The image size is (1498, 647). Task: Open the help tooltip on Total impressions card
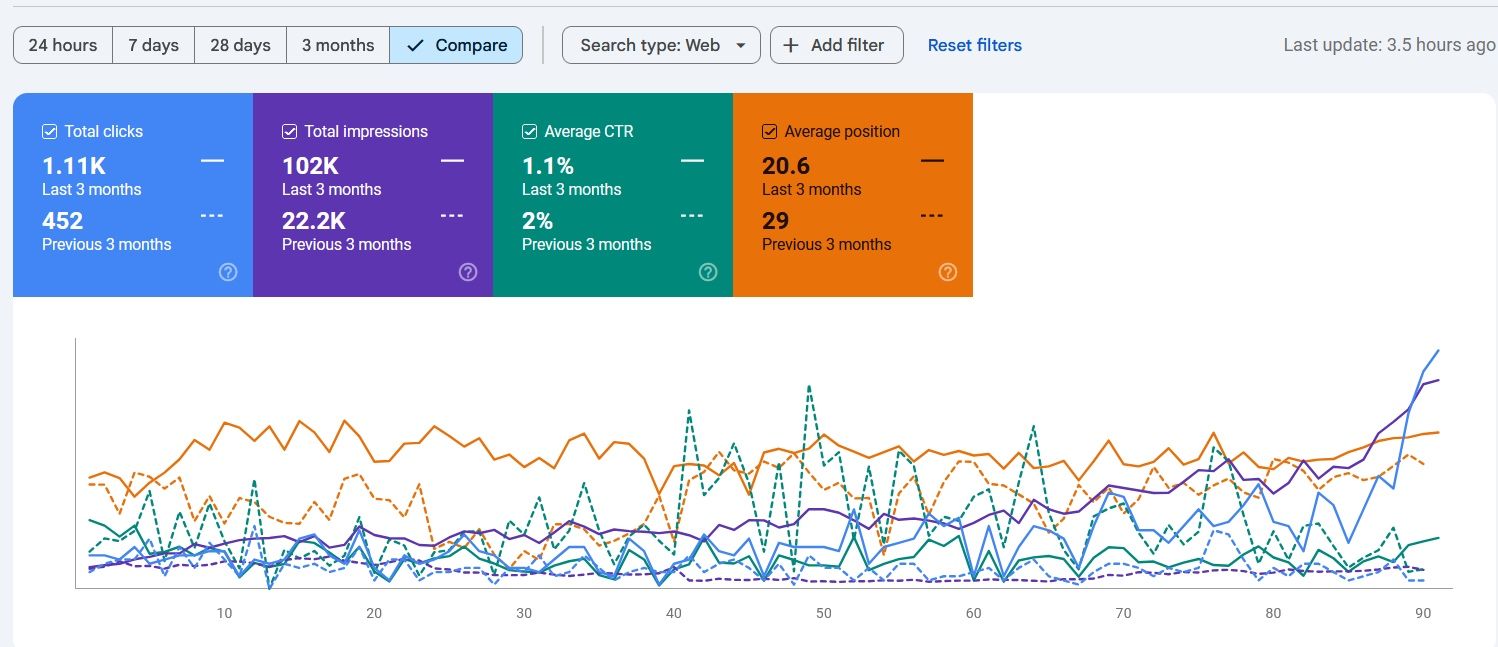468,271
